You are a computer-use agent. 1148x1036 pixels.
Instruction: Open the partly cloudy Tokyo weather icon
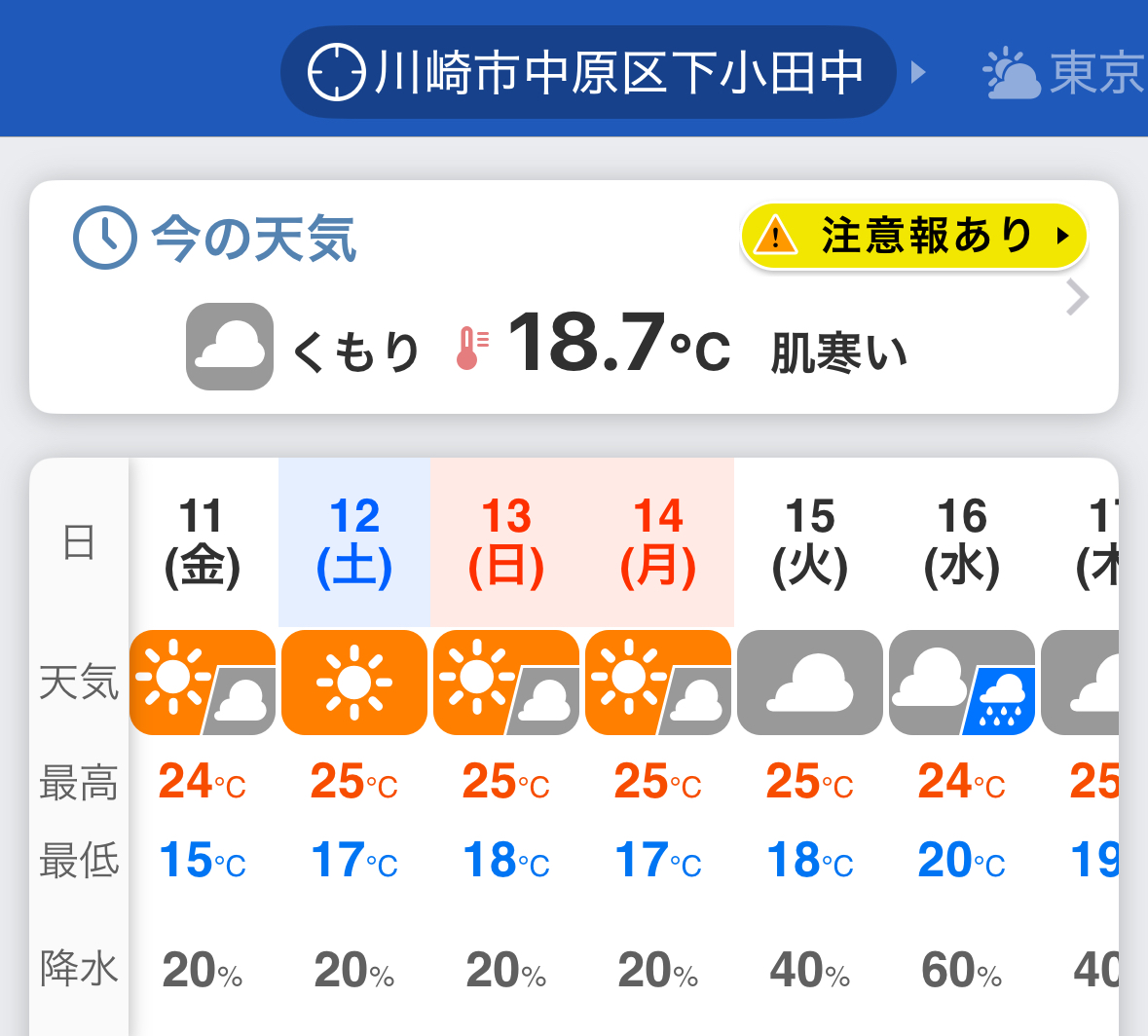click(x=1011, y=74)
